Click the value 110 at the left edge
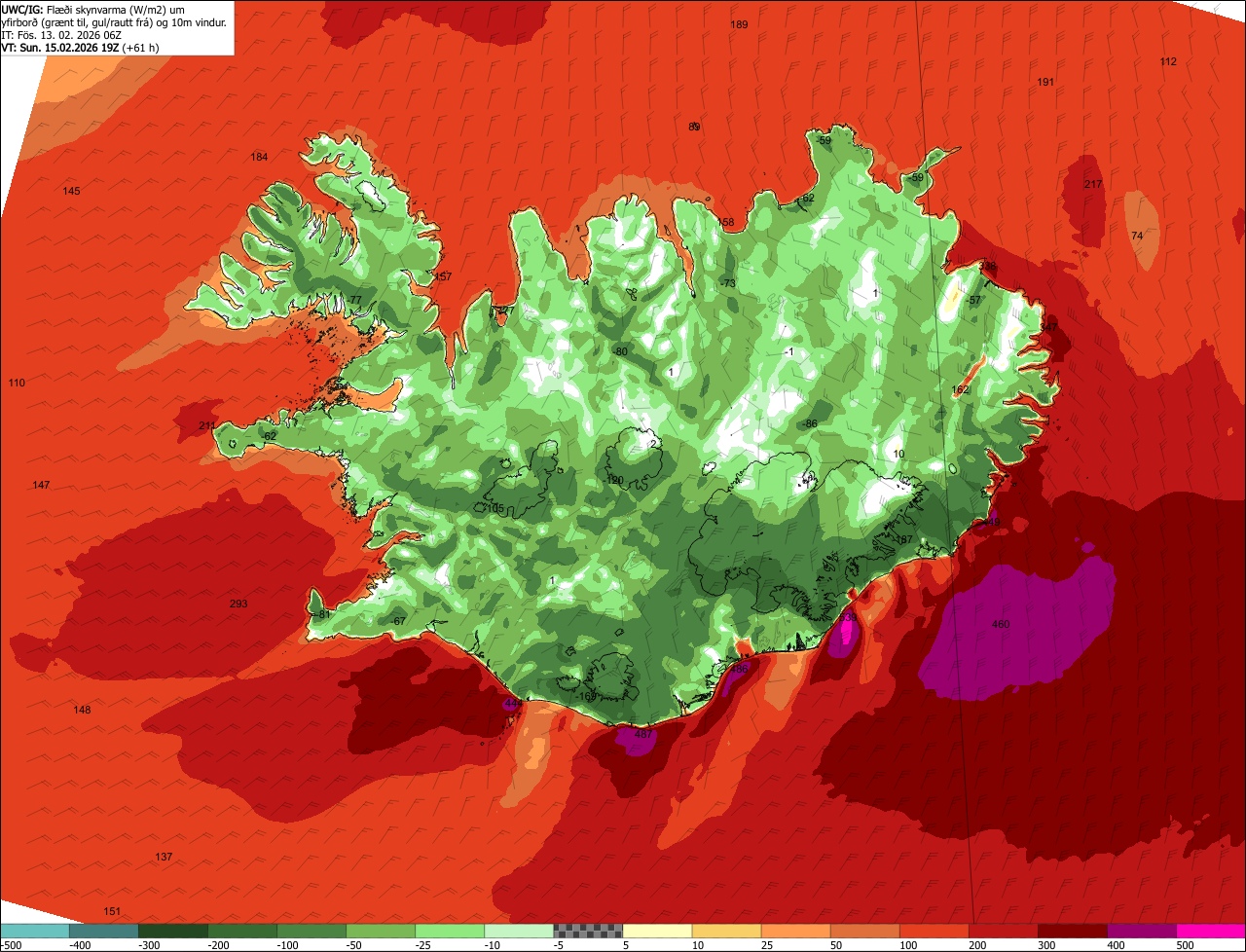Viewport: 1246px width, 952px height. point(17,383)
